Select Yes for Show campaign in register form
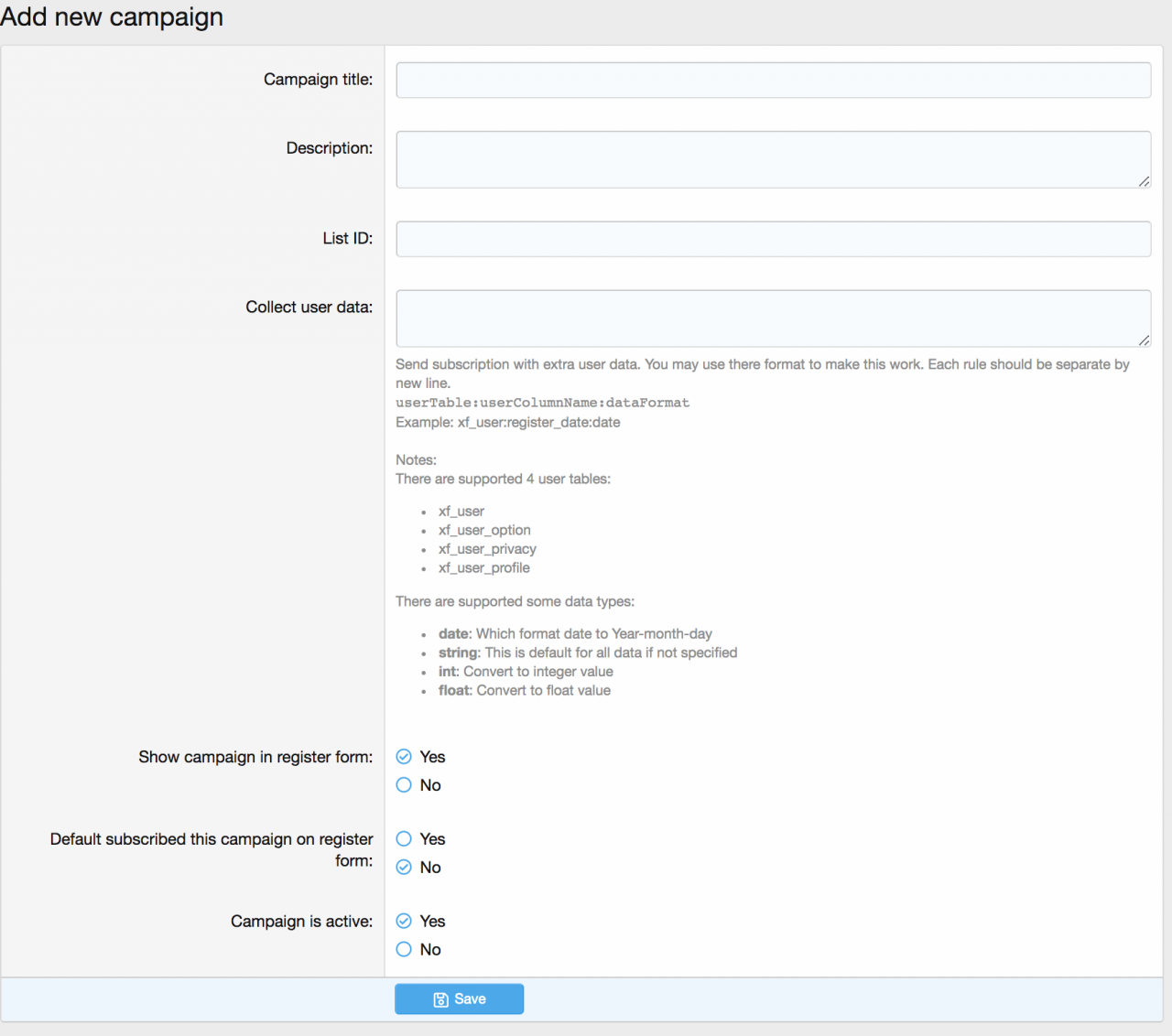Image resolution: width=1172 pixels, height=1036 pixels. click(404, 757)
